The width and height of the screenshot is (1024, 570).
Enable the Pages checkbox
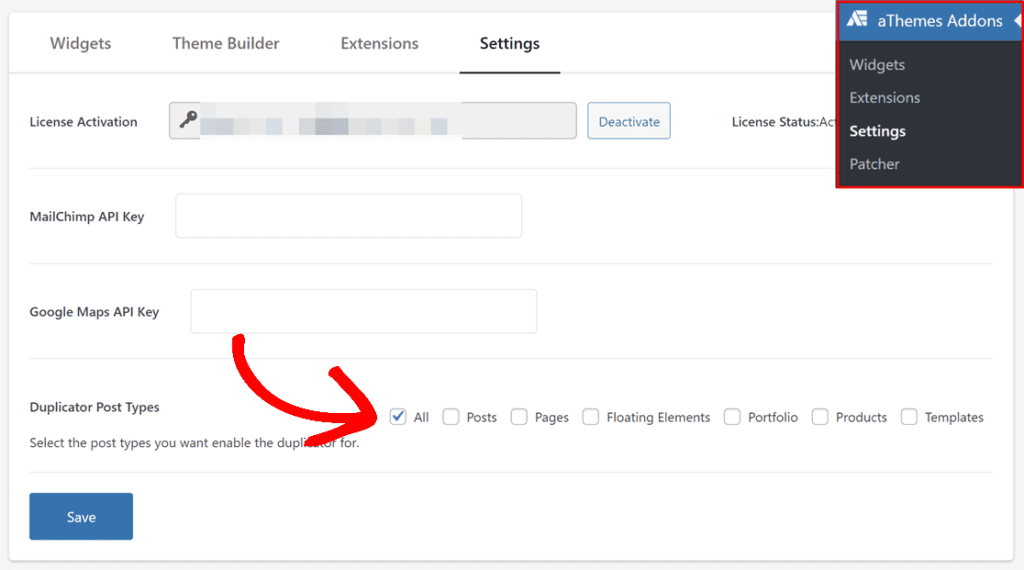coord(519,417)
